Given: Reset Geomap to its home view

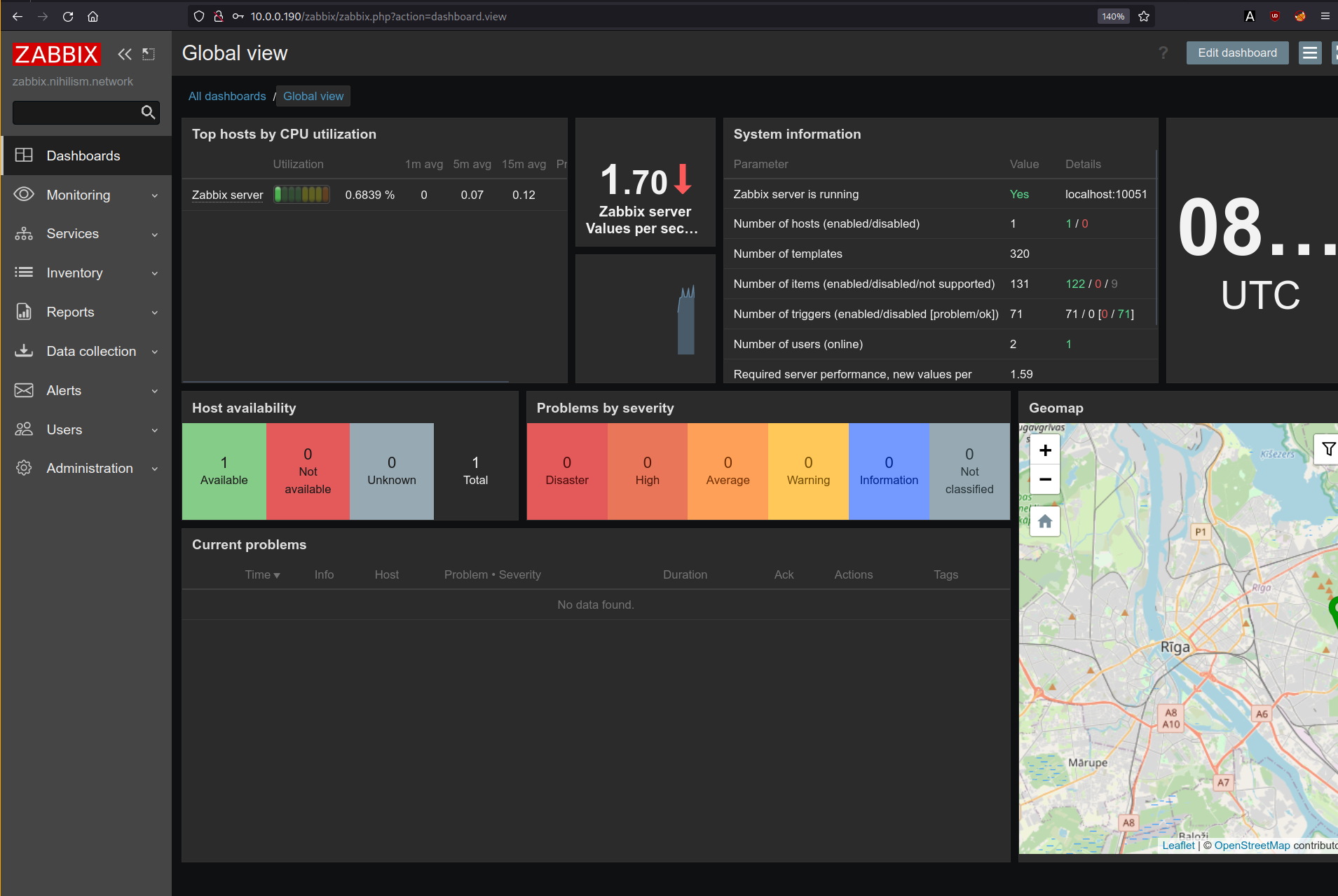Looking at the screenshot, I should [1045, 522].
